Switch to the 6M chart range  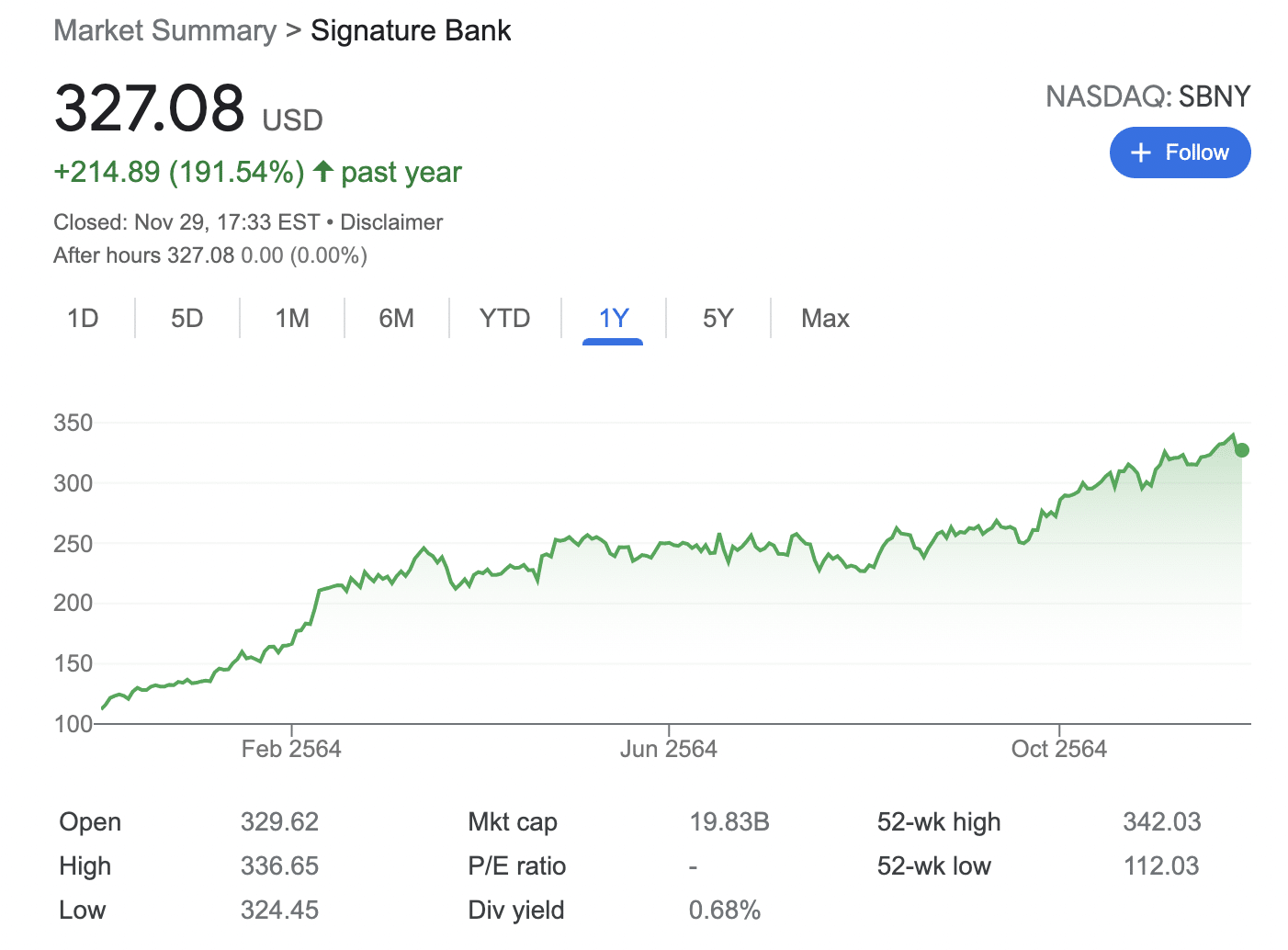397,318
